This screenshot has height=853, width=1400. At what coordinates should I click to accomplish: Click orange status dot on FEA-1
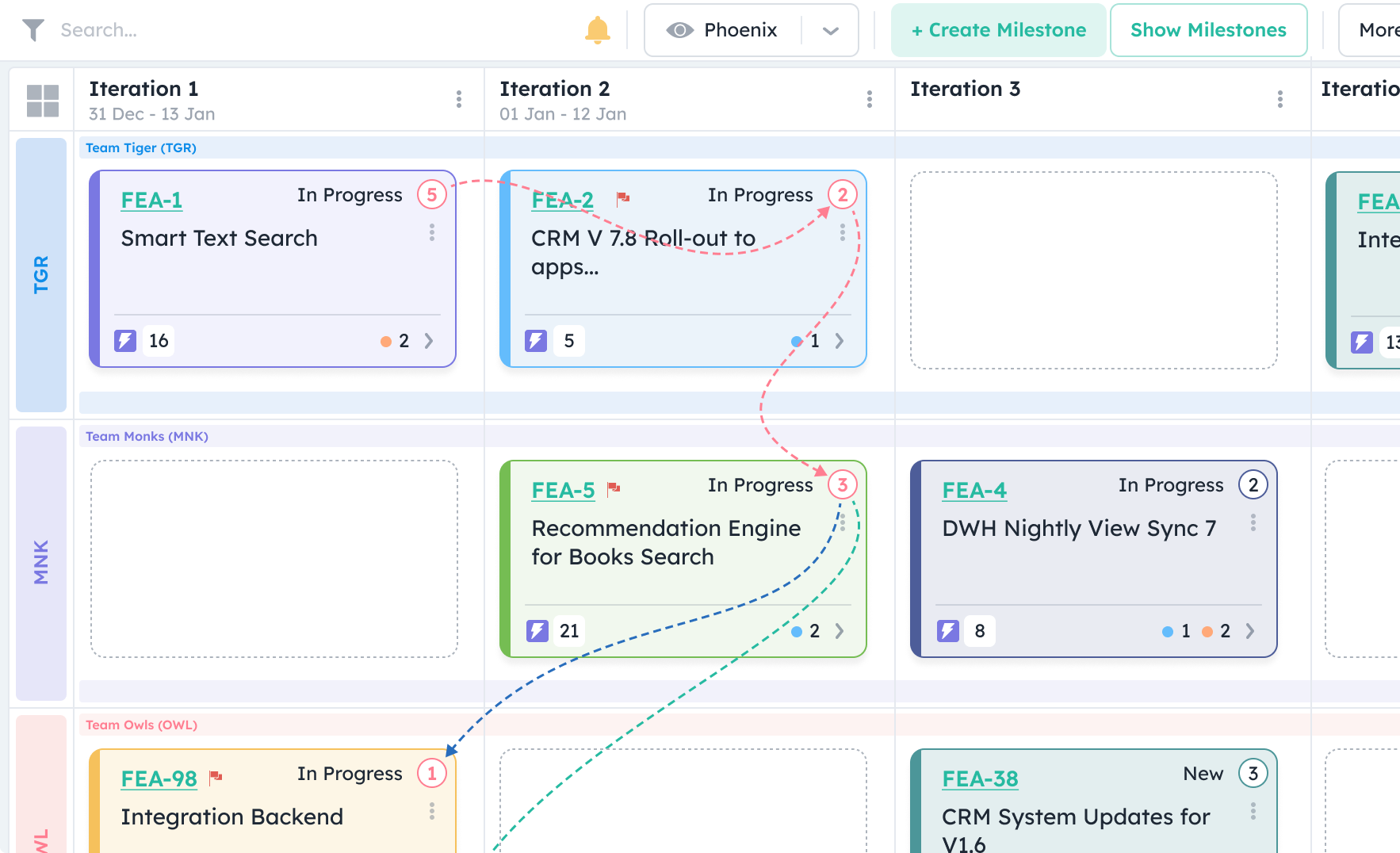tap(386, 342)
